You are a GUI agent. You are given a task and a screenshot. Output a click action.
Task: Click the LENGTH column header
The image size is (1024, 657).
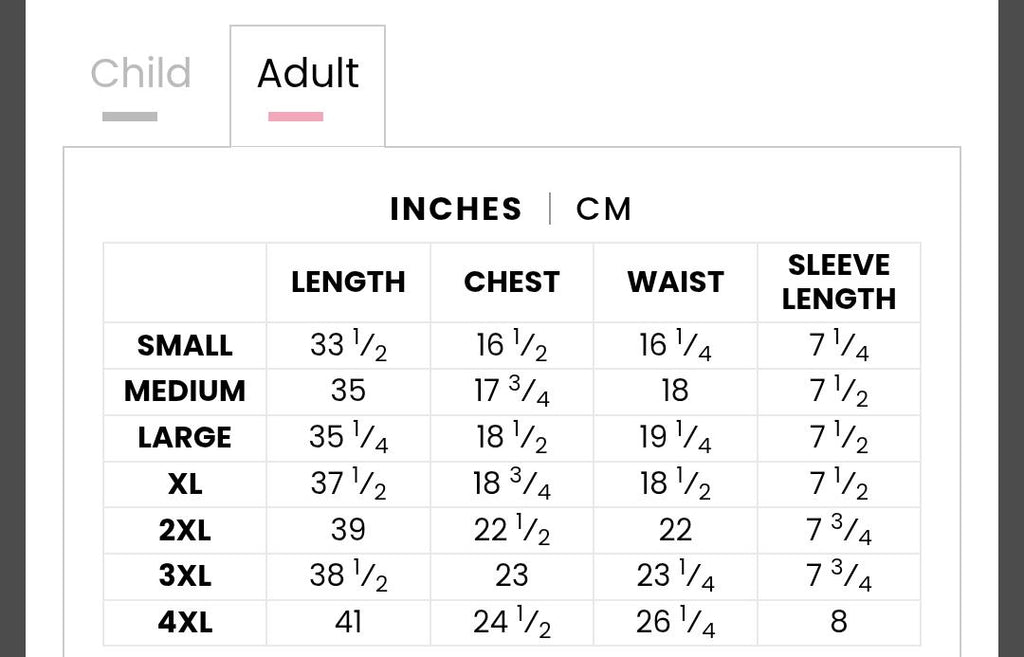point(348,282)
